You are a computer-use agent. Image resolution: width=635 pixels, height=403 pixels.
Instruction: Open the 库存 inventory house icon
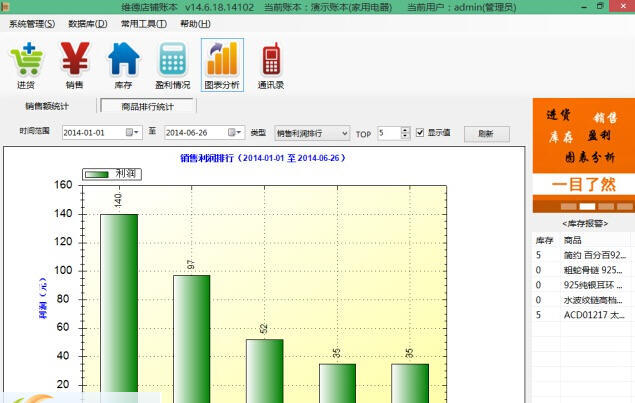124,61
